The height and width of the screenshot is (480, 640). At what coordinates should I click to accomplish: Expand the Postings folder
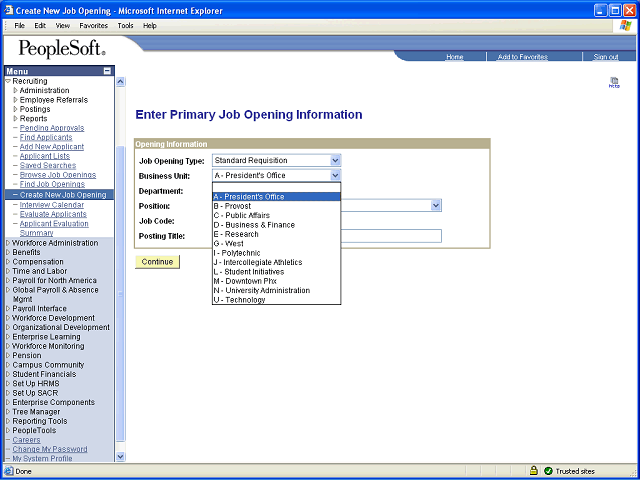[x=16, y=109]
